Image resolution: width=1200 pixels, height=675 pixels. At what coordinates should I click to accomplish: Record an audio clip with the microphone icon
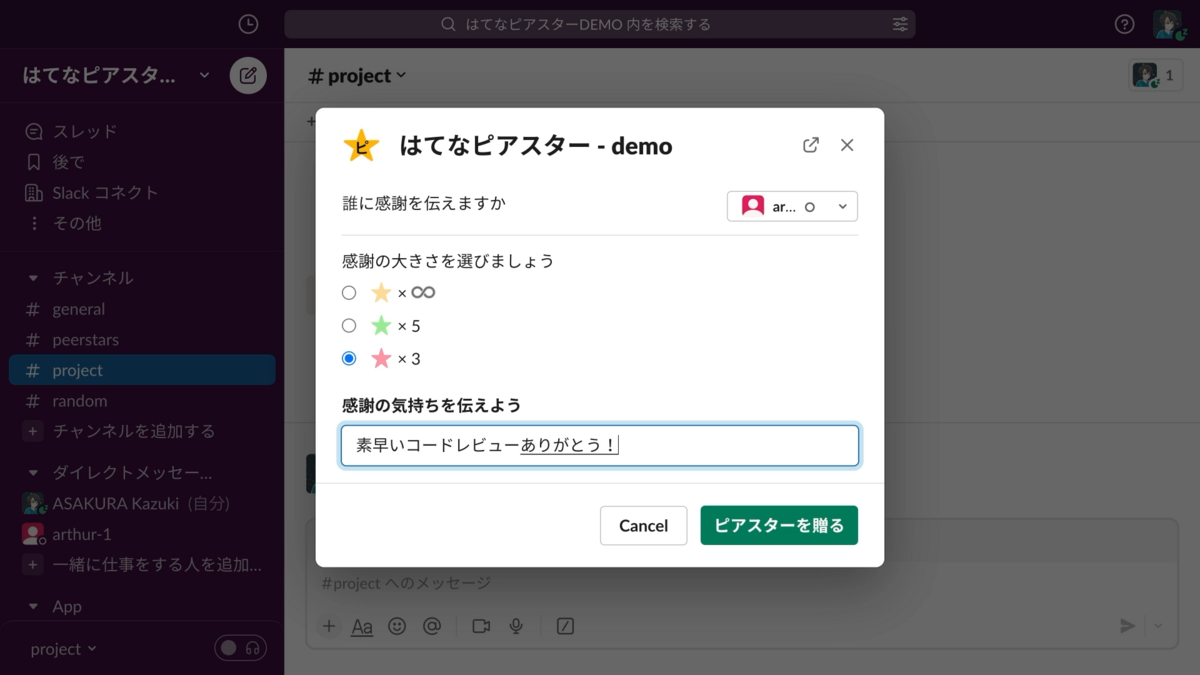coord(516,626)
